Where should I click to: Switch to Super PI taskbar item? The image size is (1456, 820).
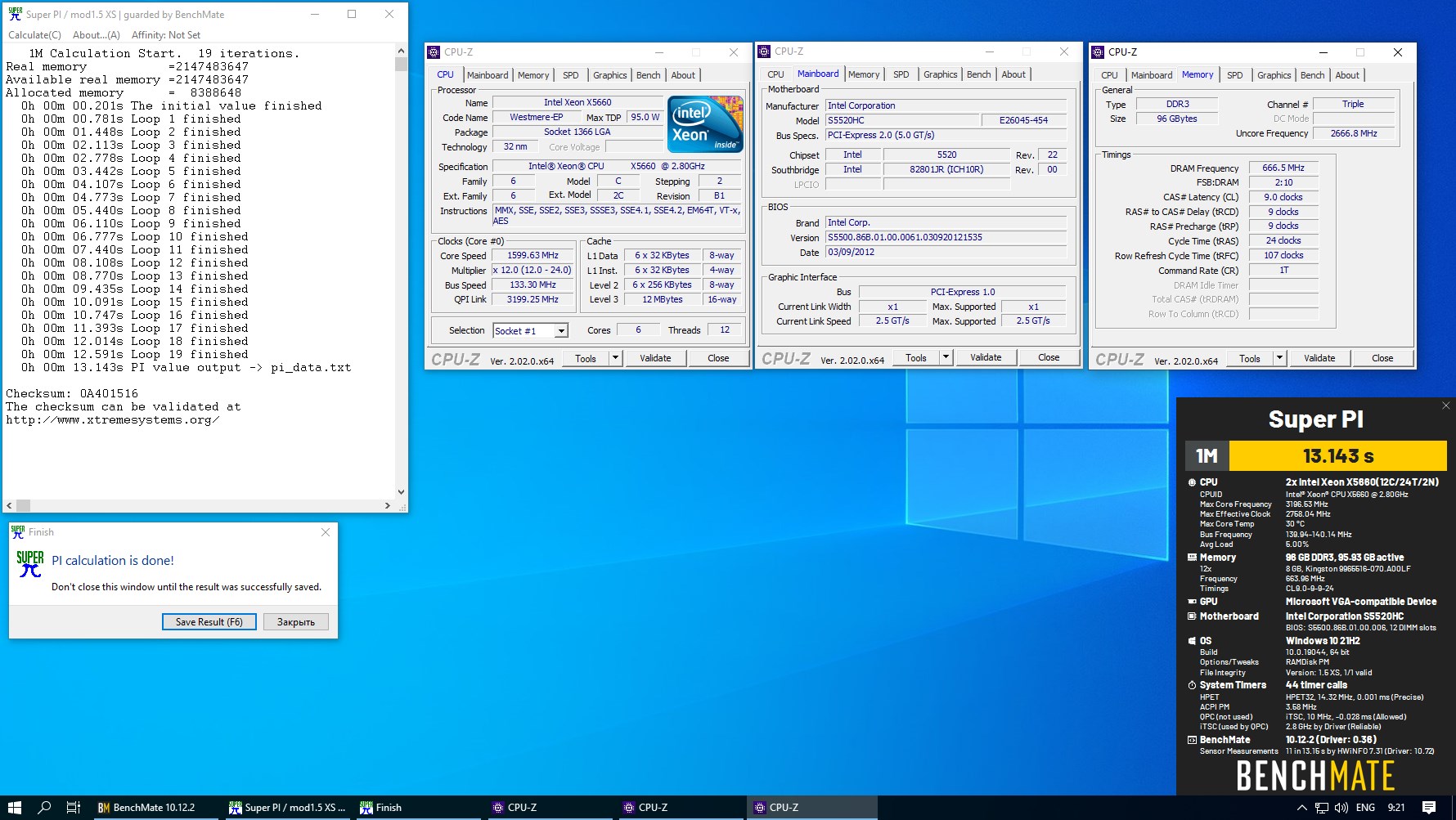click(286, 808)
